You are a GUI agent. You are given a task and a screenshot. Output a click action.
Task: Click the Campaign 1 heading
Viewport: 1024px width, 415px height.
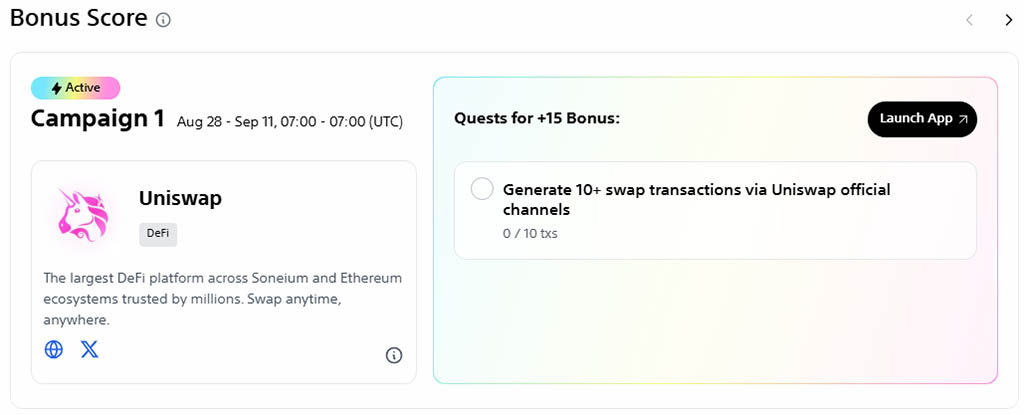click(98, 119)
